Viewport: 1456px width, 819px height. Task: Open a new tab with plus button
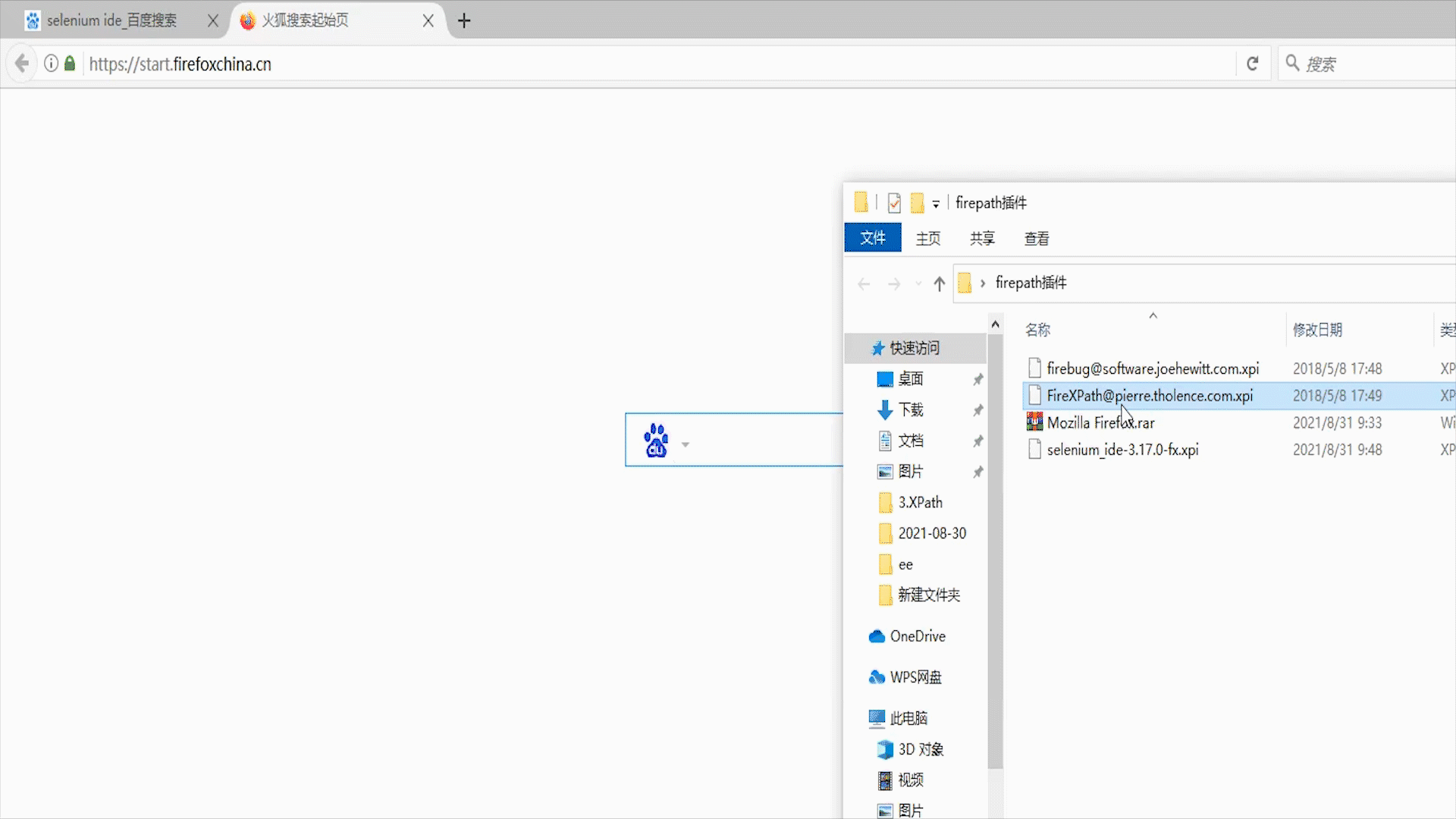tap(464, 20)
